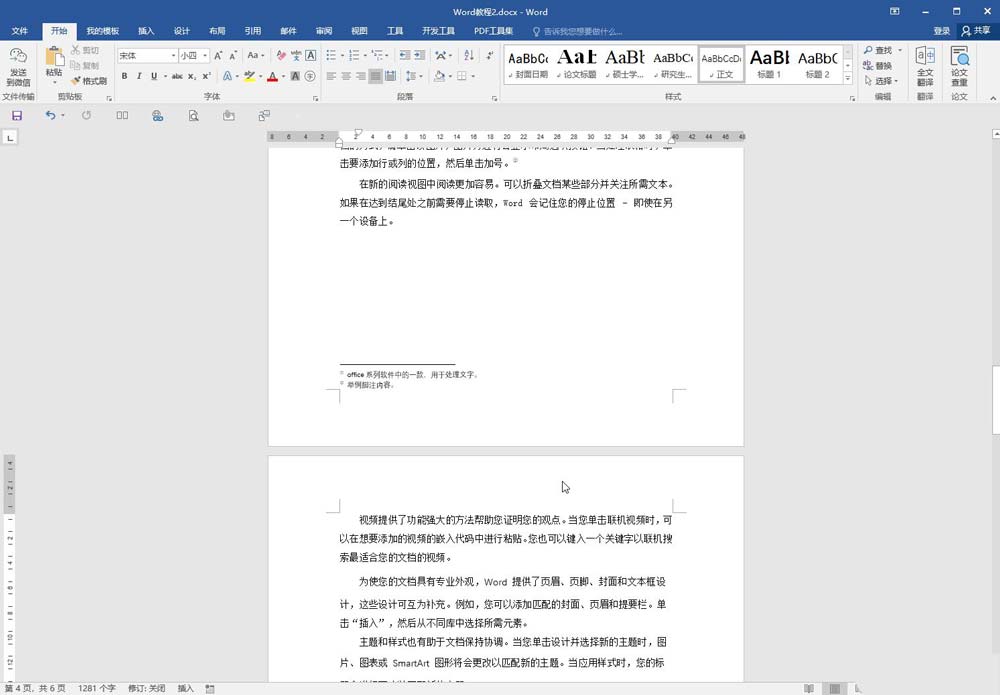Image resolution: width=1000 pixels, height=695 pixels.
Task: Click the read mode view icon in status bar
Action: click(809, 689)
